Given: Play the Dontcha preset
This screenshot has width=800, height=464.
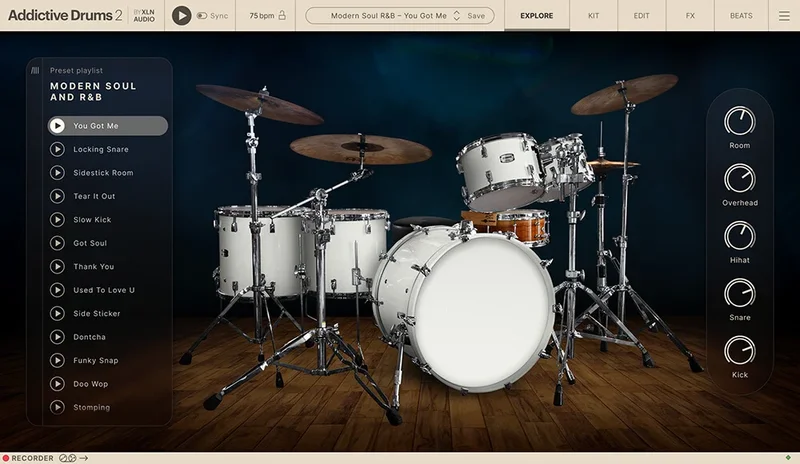Looking at the screenshot, I should 57,337.
